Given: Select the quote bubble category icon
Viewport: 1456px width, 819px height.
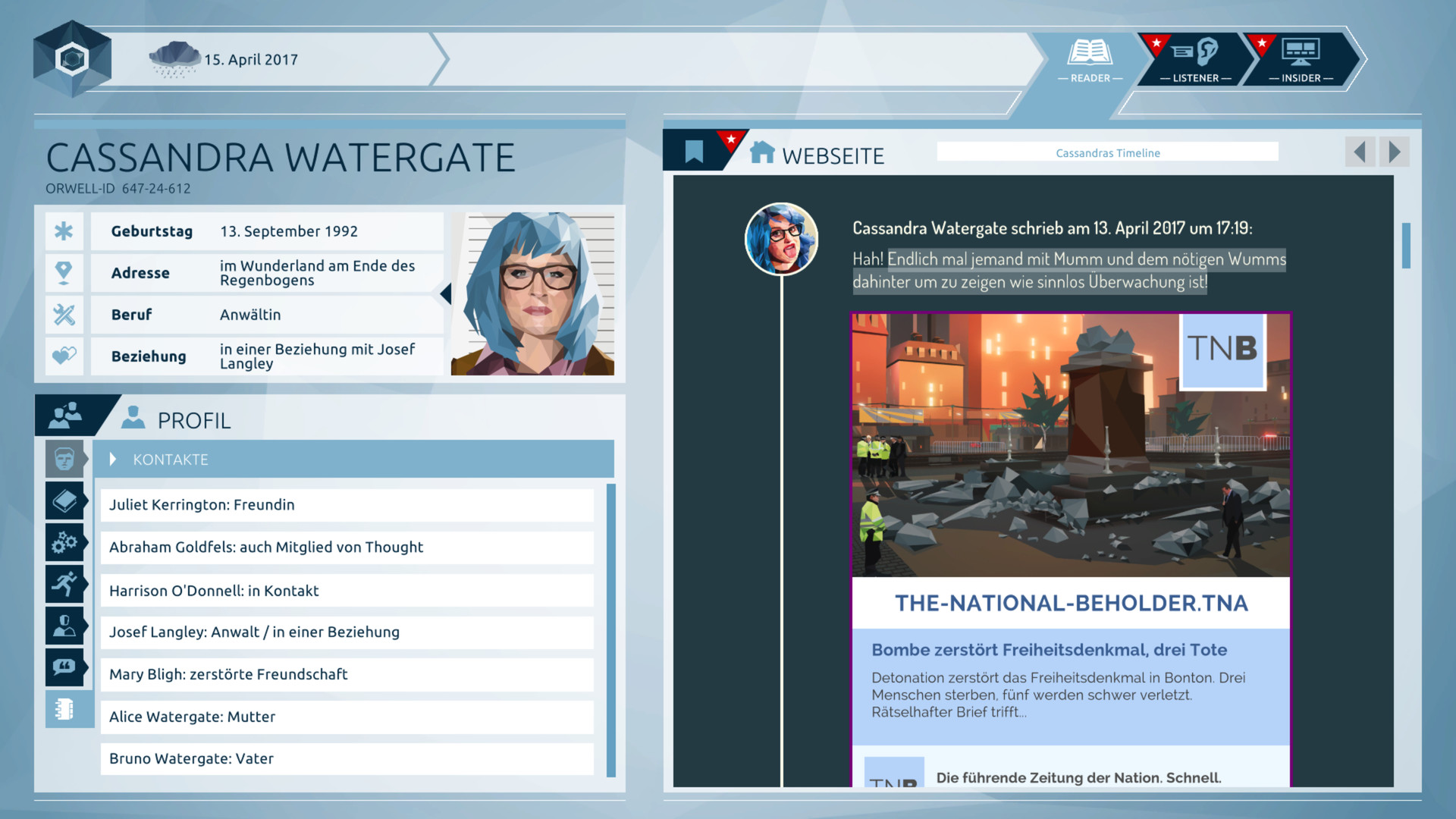Looking at the screenshot, I should pyautogui.click(x=64, y=667).
